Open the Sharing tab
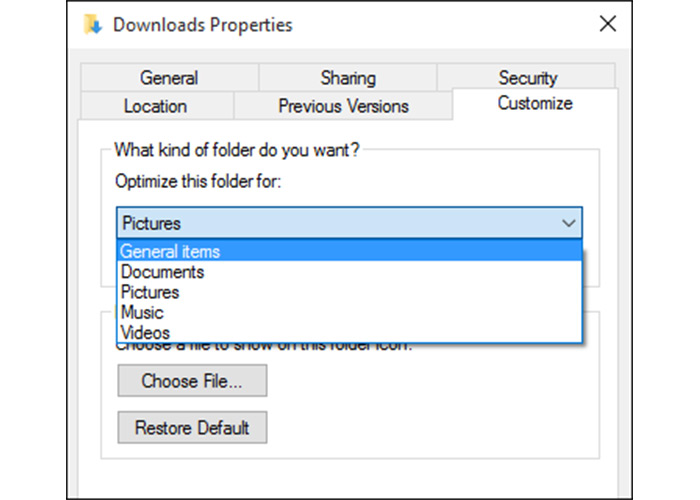 (348, 78)
